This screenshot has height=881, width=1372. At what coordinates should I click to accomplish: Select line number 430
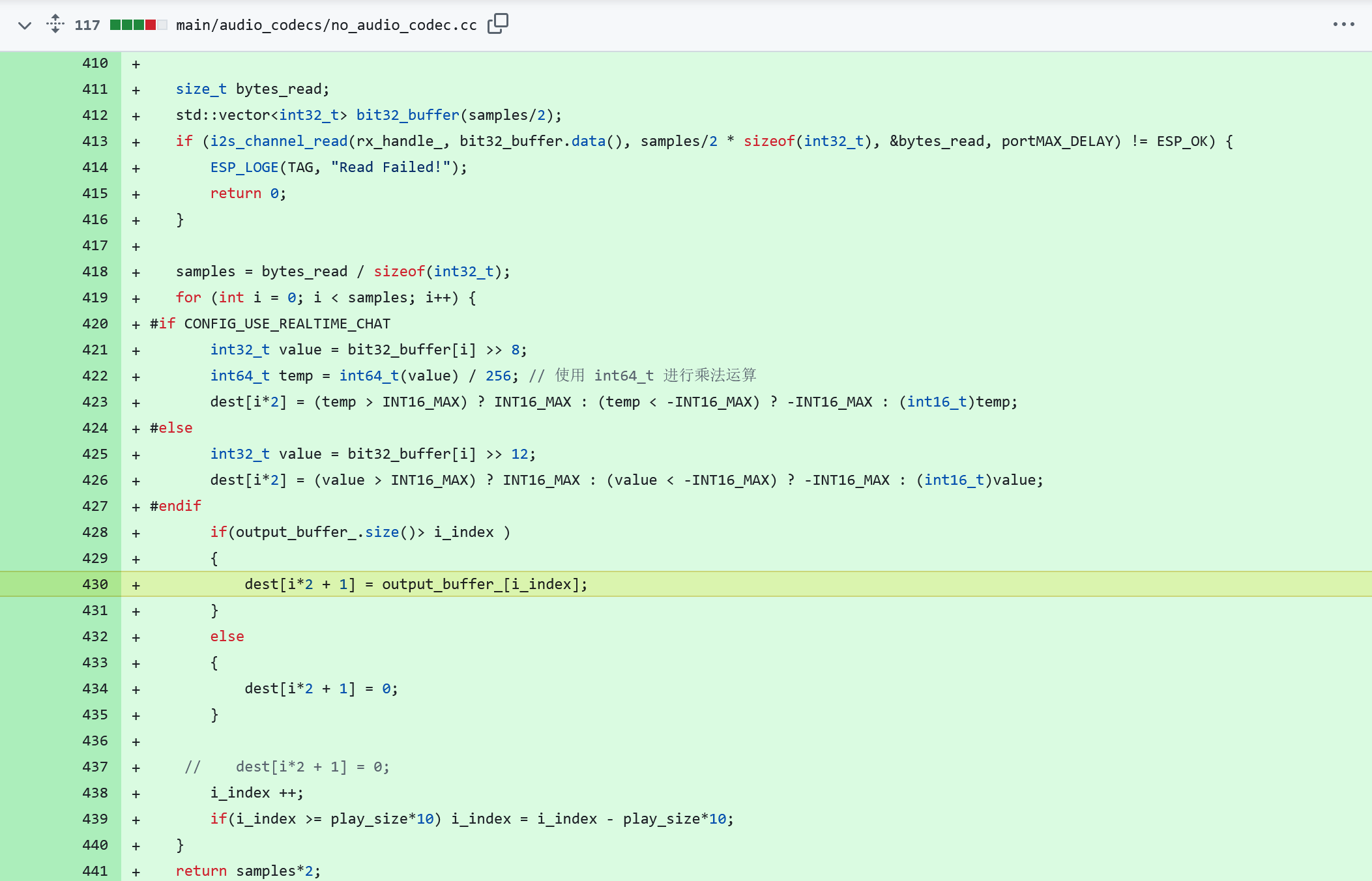coord(95,585)
